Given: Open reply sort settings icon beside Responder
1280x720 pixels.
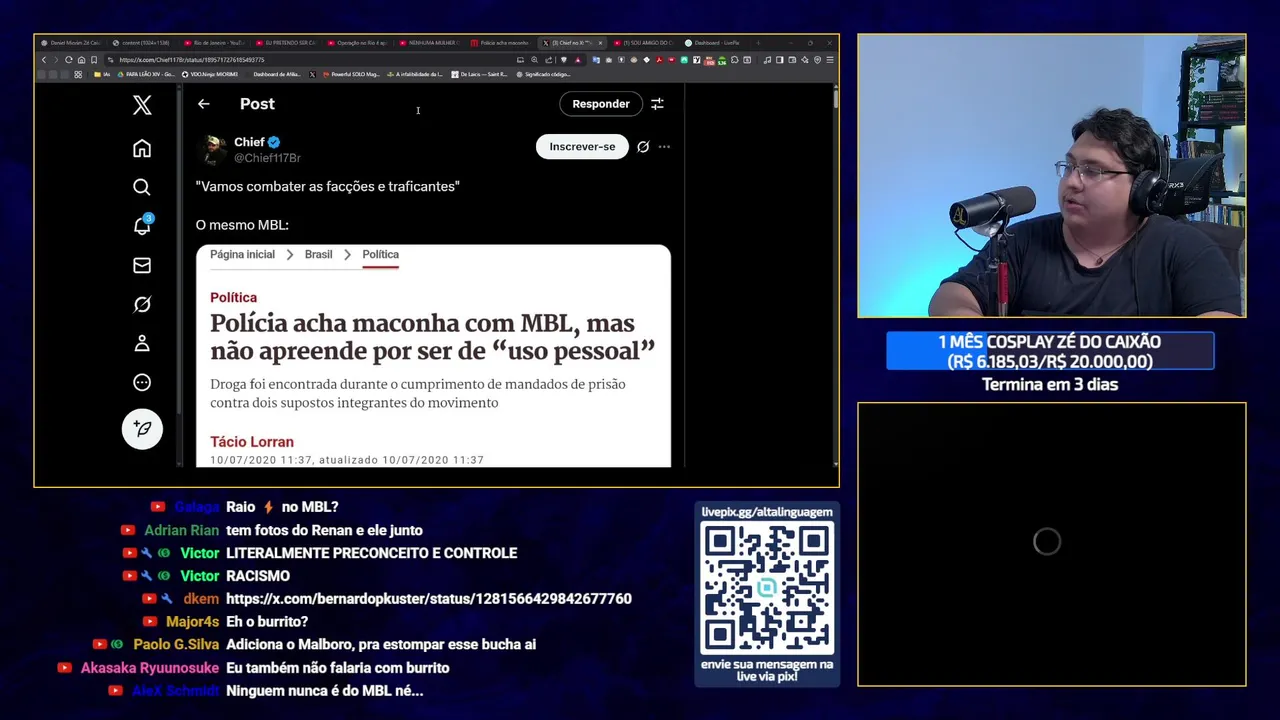Looking at the screenshot, I should pos(657,104).
